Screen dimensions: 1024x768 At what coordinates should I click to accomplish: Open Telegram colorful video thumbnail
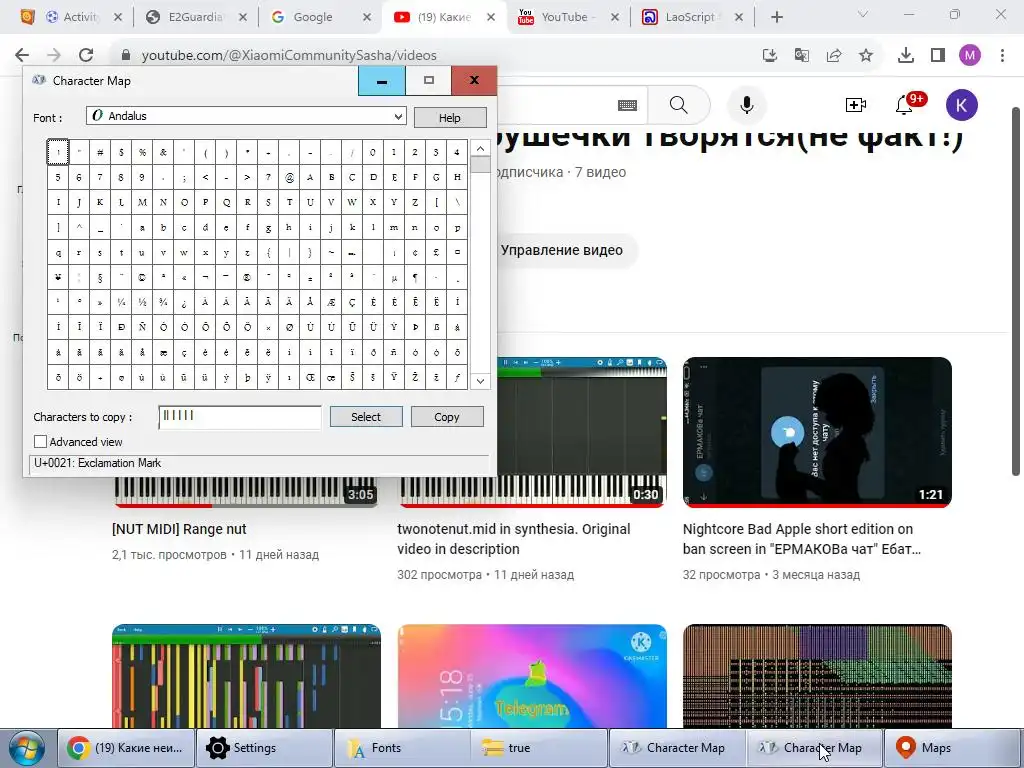(x=532, y=676)
